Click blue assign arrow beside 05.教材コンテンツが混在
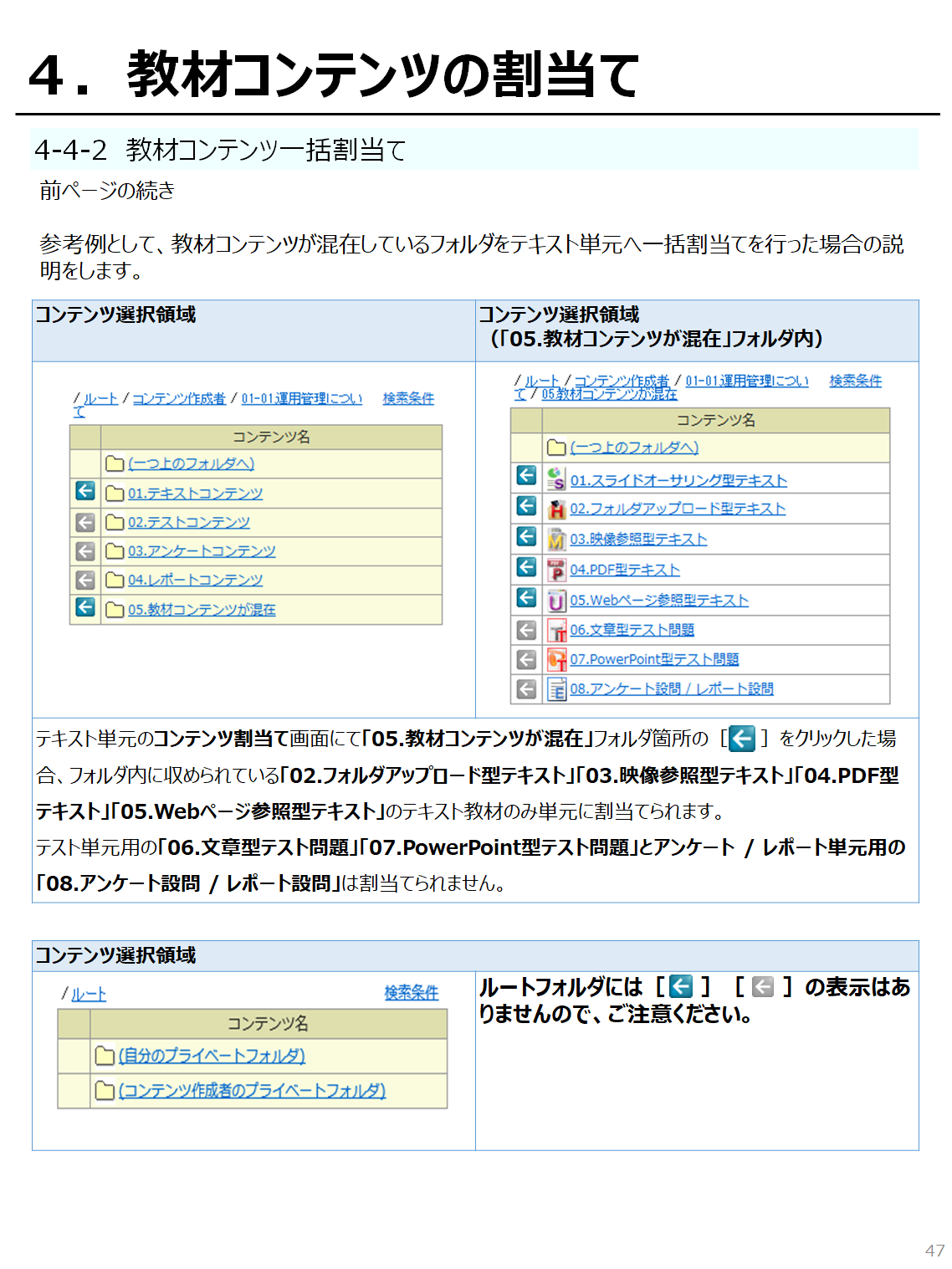Image resolution: width=952 pixels, height=1269 pixels. (x=85, y=607)
